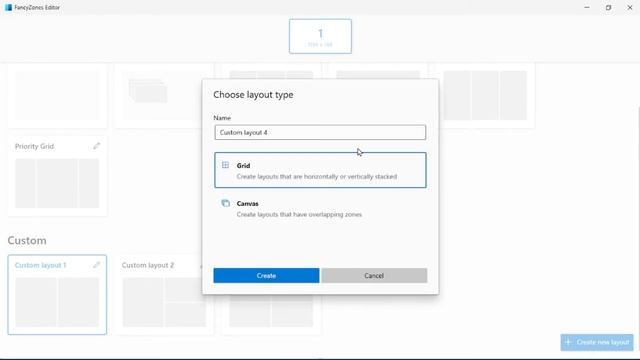
Task: Select the Custom layout 1 card
Action: [x=57, y=295]
